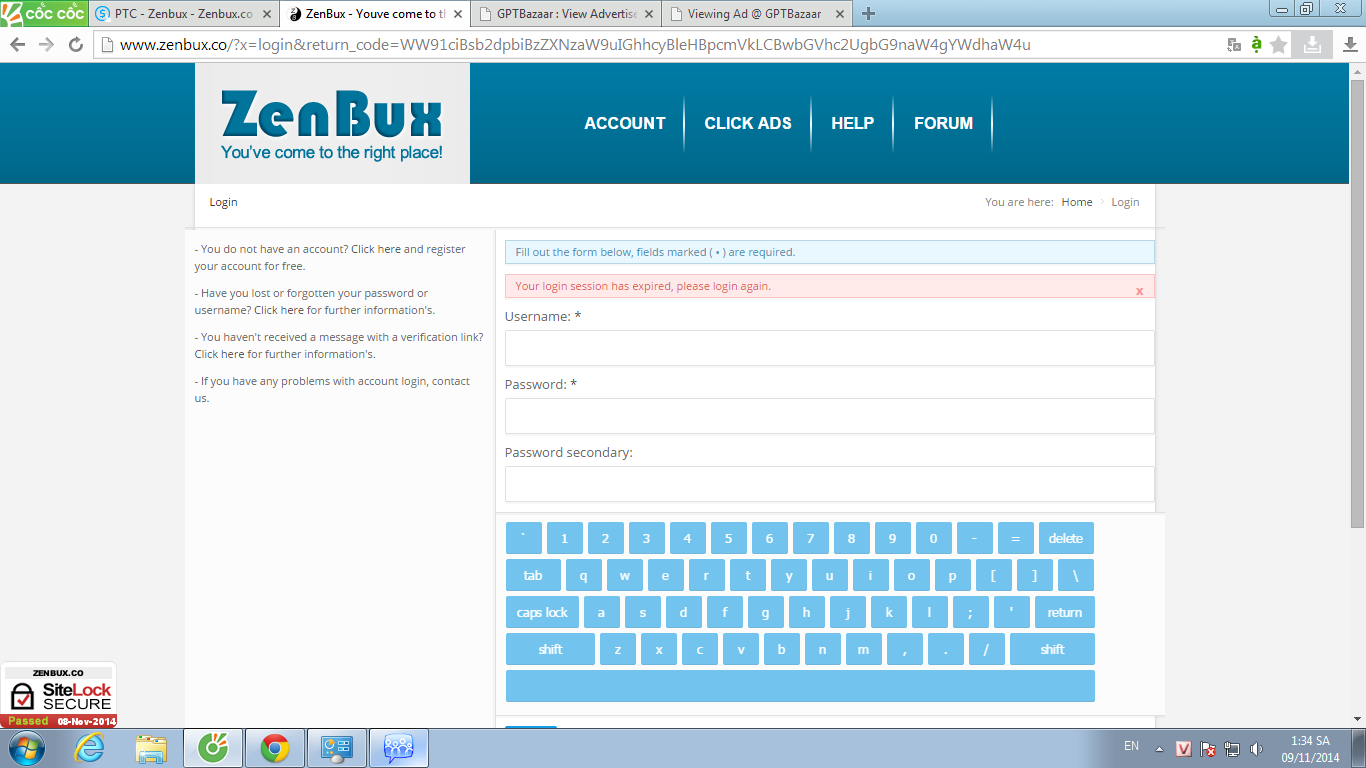This screenshot has height=768, width=1366.
Task: Click the lost password 'Click here' link
Action: pyautogui.click(x=279, y=310)
